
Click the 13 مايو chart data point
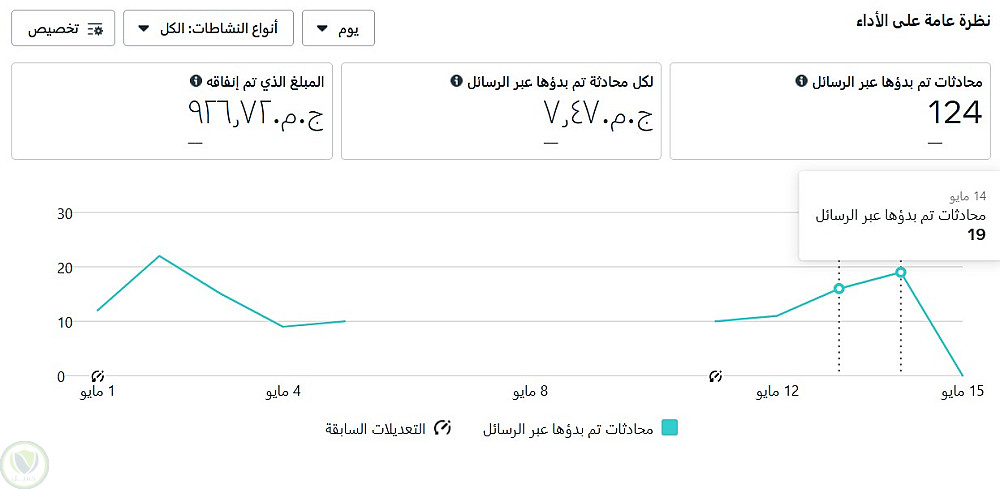(839, 289)
